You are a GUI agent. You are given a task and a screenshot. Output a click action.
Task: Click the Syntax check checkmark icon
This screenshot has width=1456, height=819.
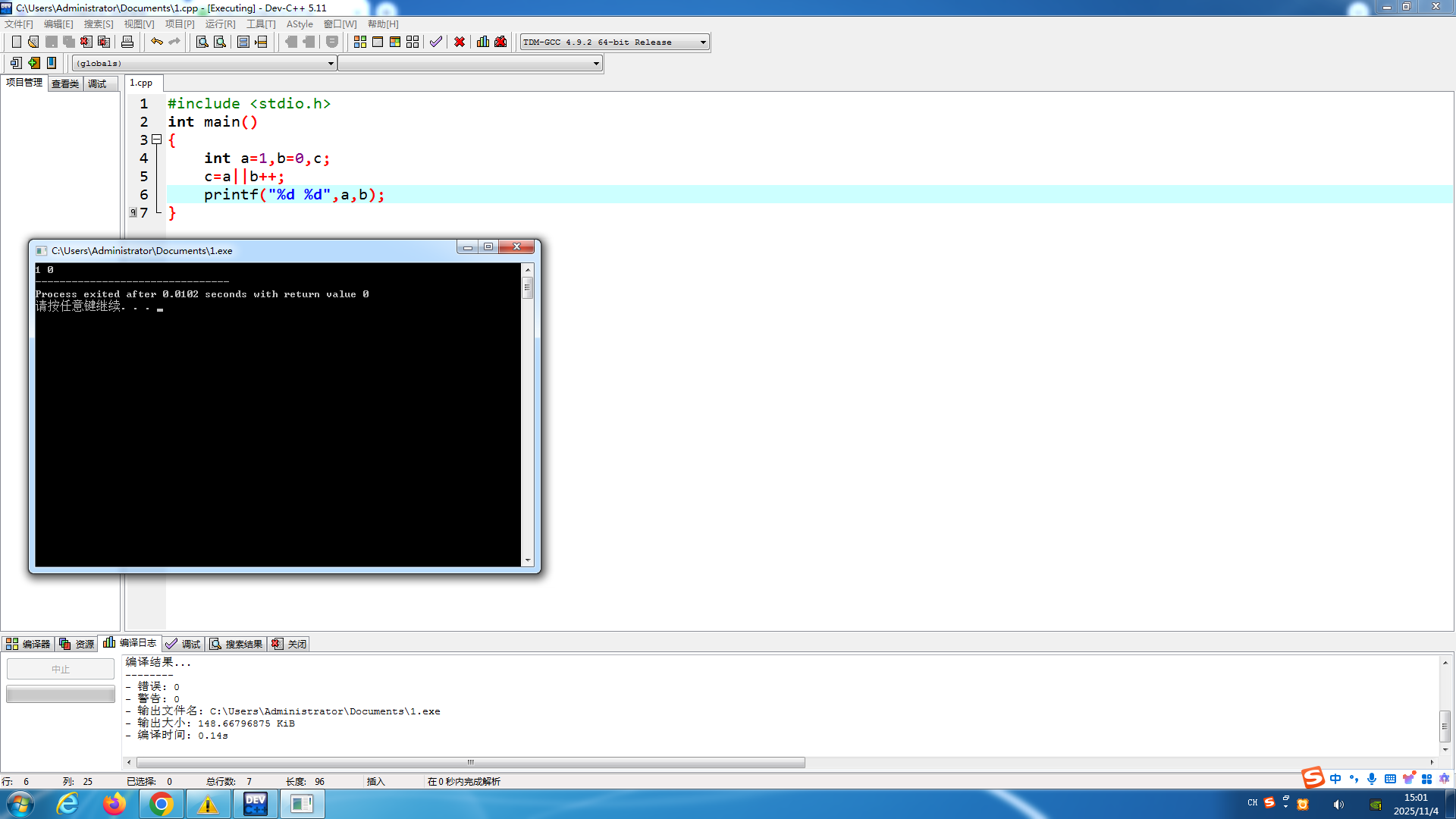click(435, 42)
